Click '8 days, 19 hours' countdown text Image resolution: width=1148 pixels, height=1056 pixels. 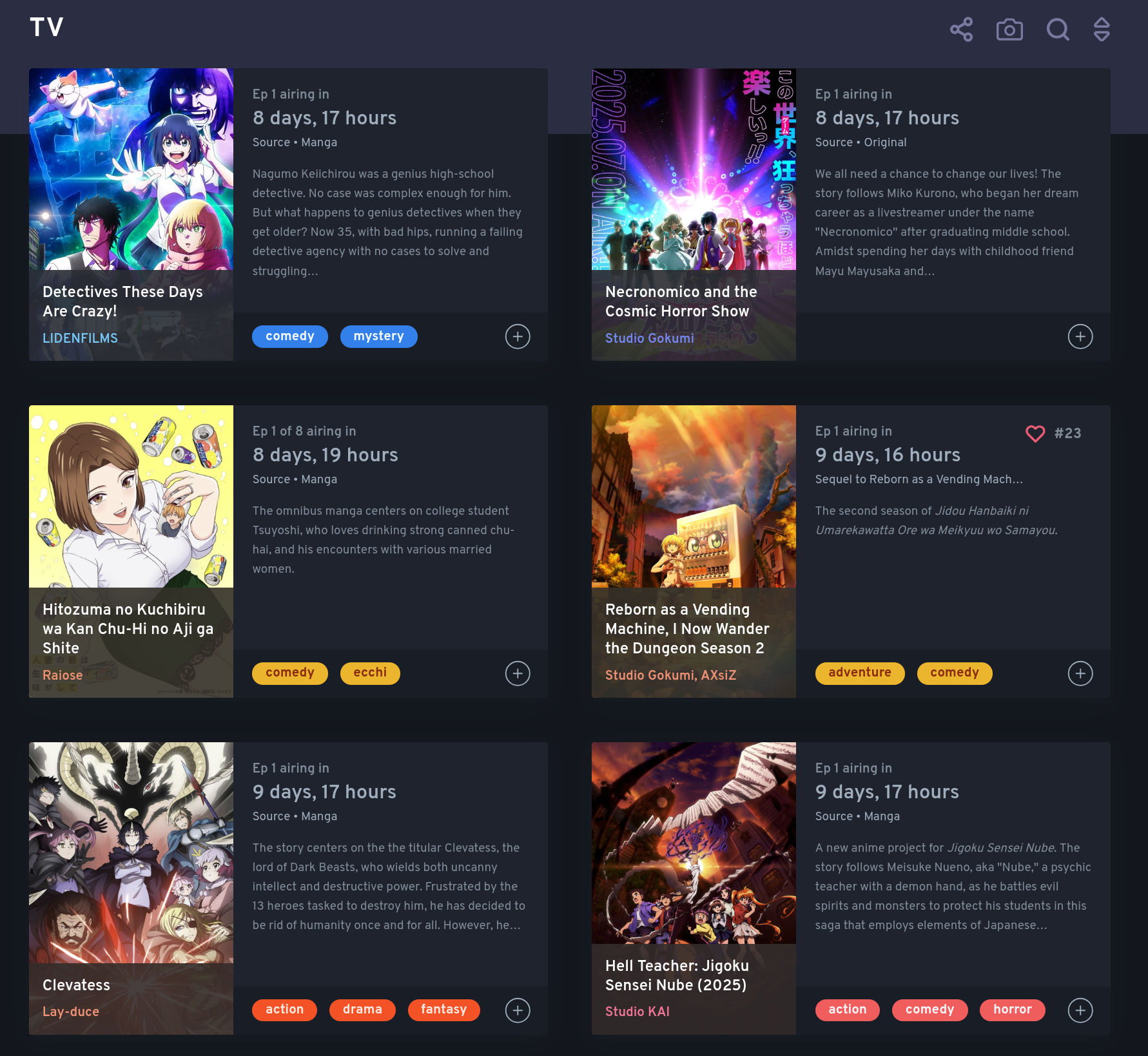click(325, 455)
